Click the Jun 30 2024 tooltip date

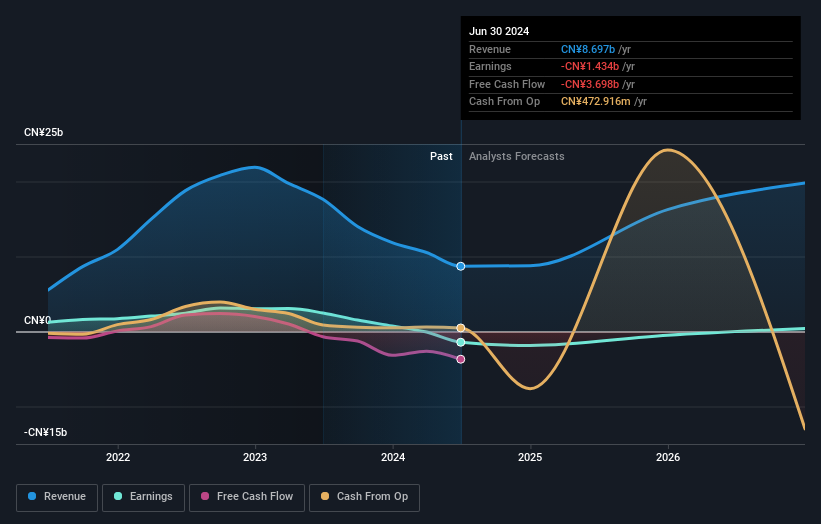[499, 31]
